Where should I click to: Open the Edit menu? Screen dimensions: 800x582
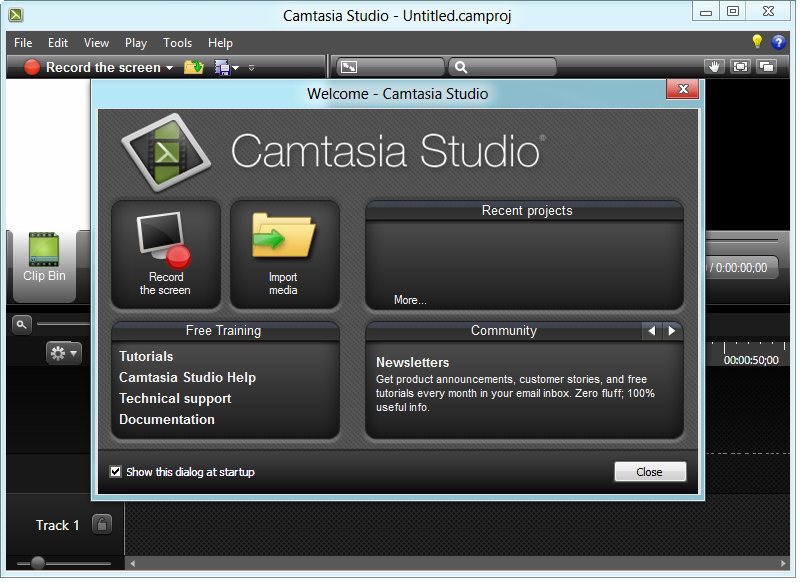(x=58, y=43)
